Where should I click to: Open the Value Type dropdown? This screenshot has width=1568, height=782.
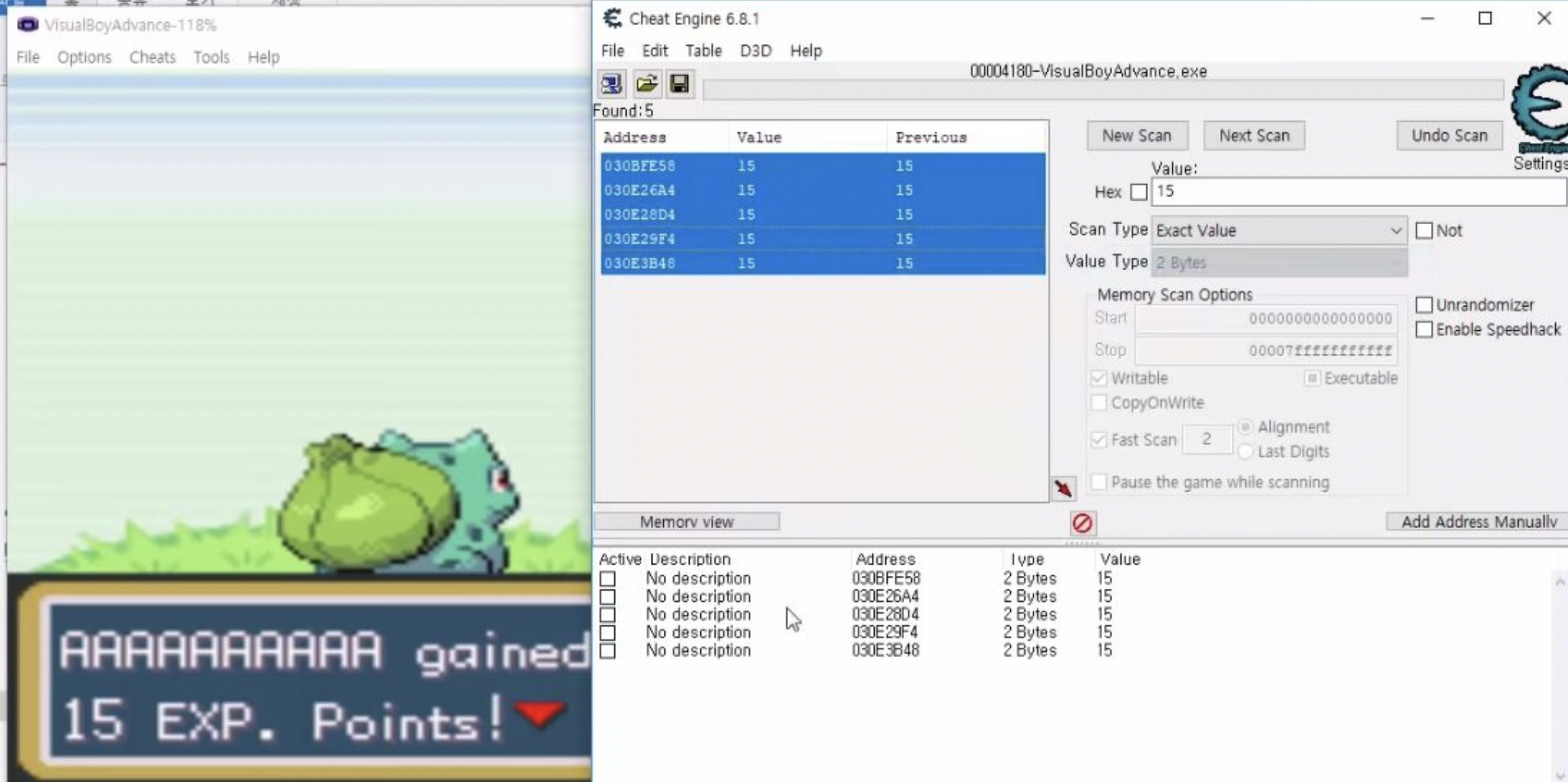point(1278,263)
